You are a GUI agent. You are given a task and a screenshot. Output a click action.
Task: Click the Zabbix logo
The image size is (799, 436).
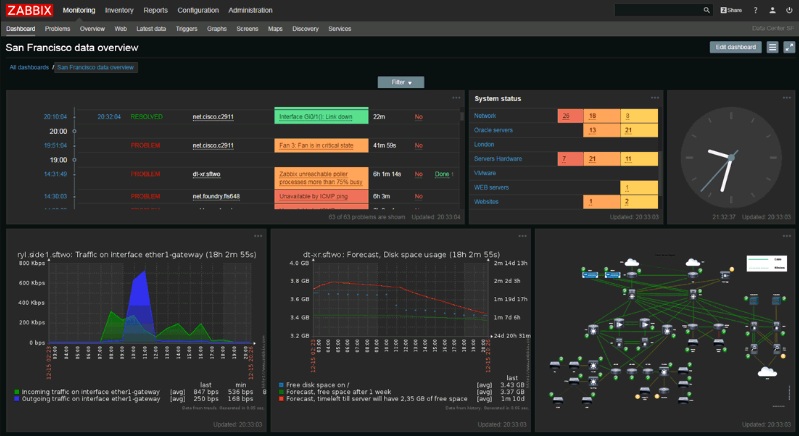pyautogui.click(x=30, y=10)
